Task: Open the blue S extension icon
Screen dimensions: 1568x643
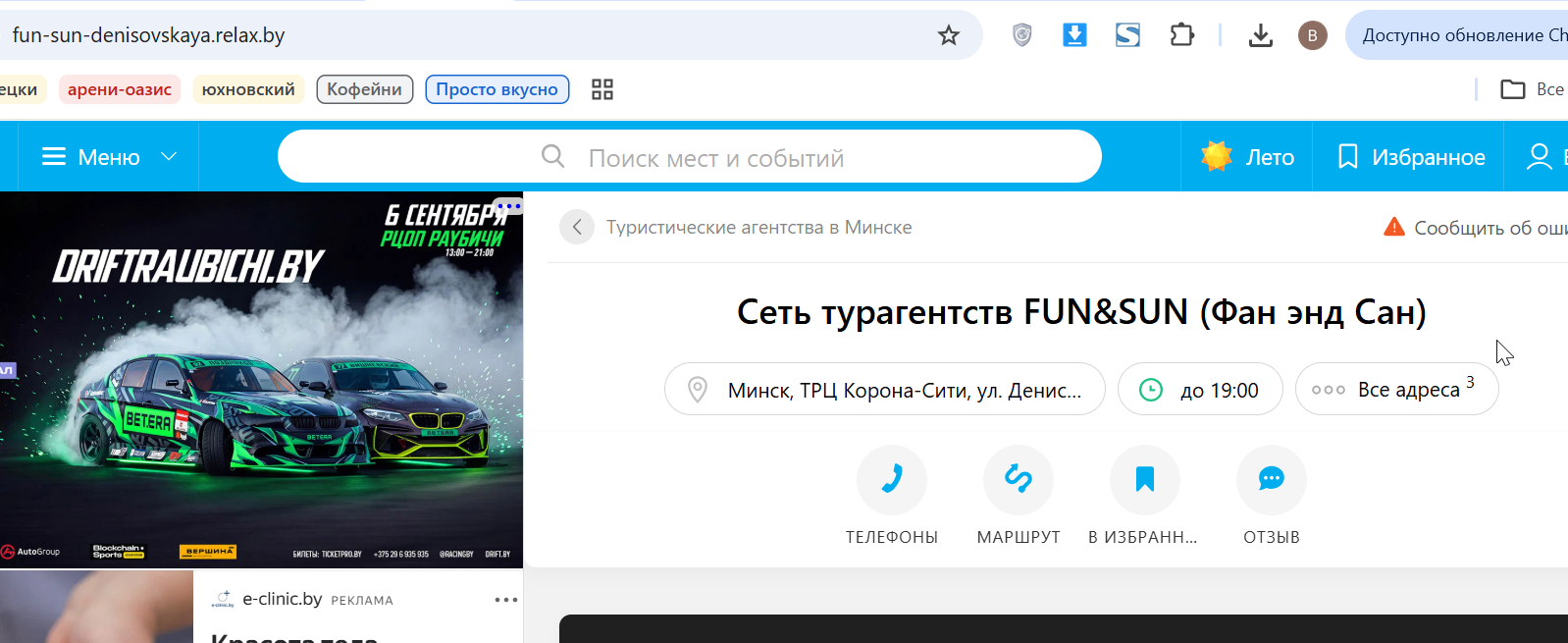Action: coord(1127,35)
